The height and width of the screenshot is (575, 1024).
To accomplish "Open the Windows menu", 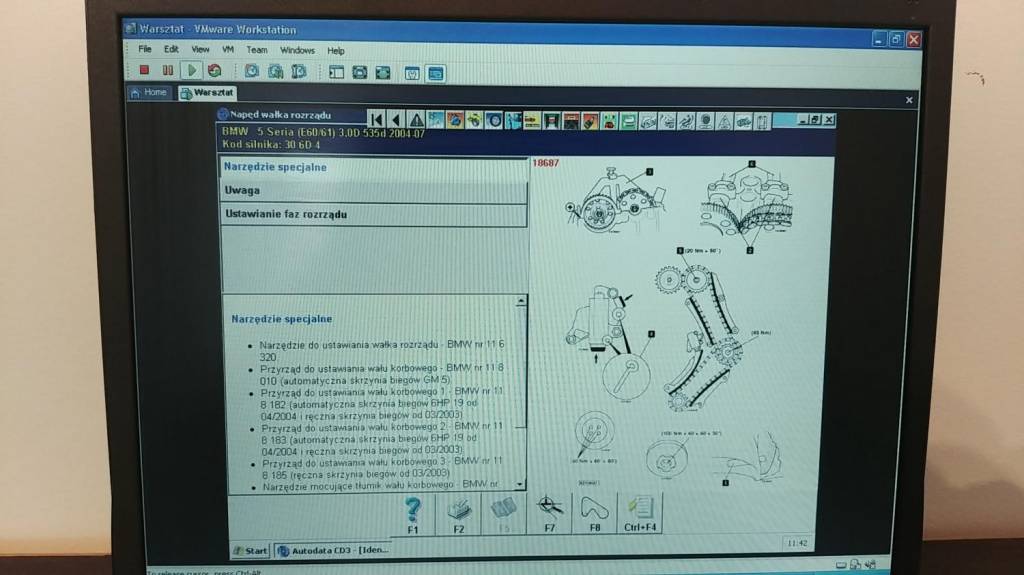I will point(297,50).
